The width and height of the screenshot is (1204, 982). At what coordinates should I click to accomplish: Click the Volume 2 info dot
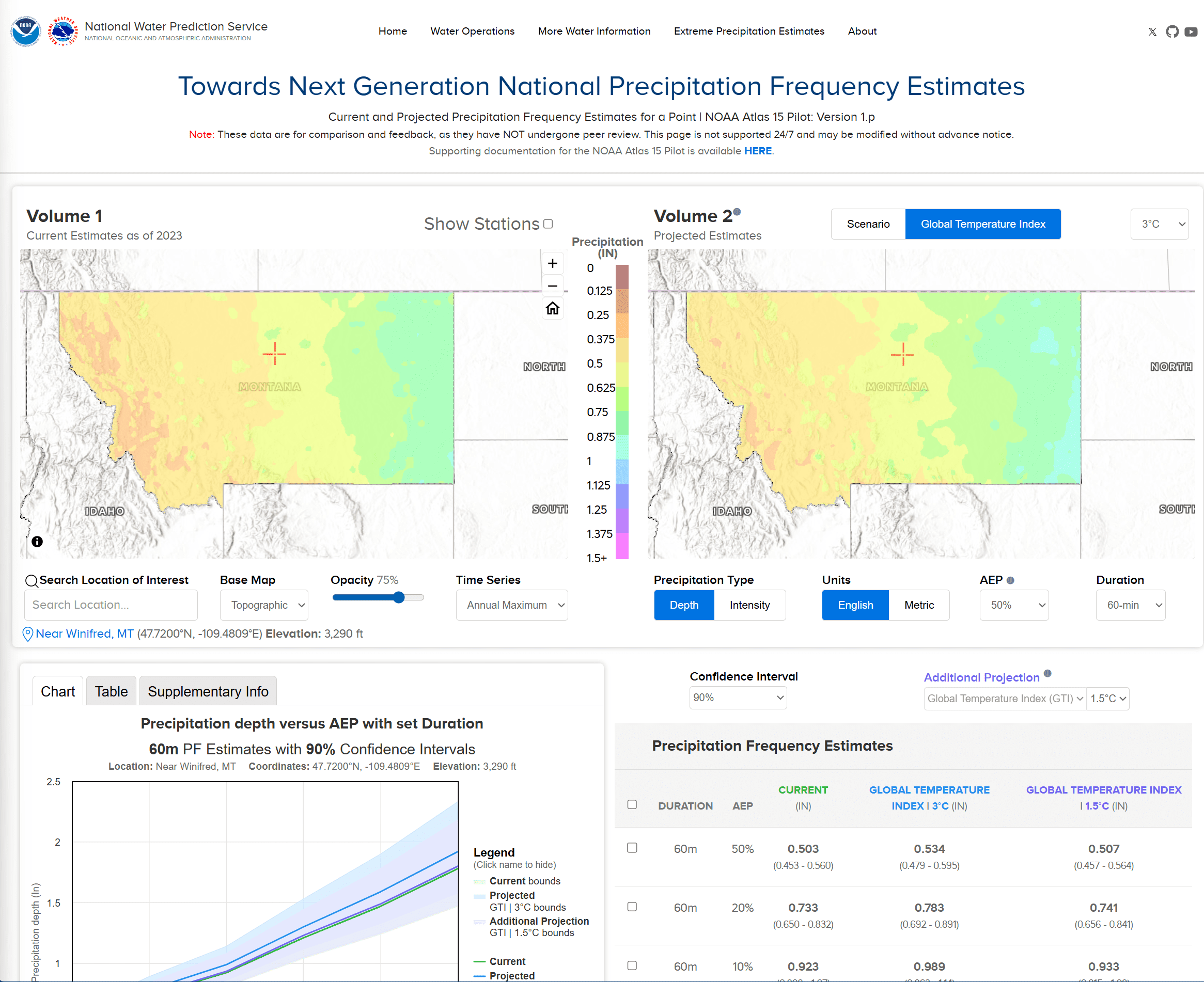pyautogui.click(x=737, y=212)
